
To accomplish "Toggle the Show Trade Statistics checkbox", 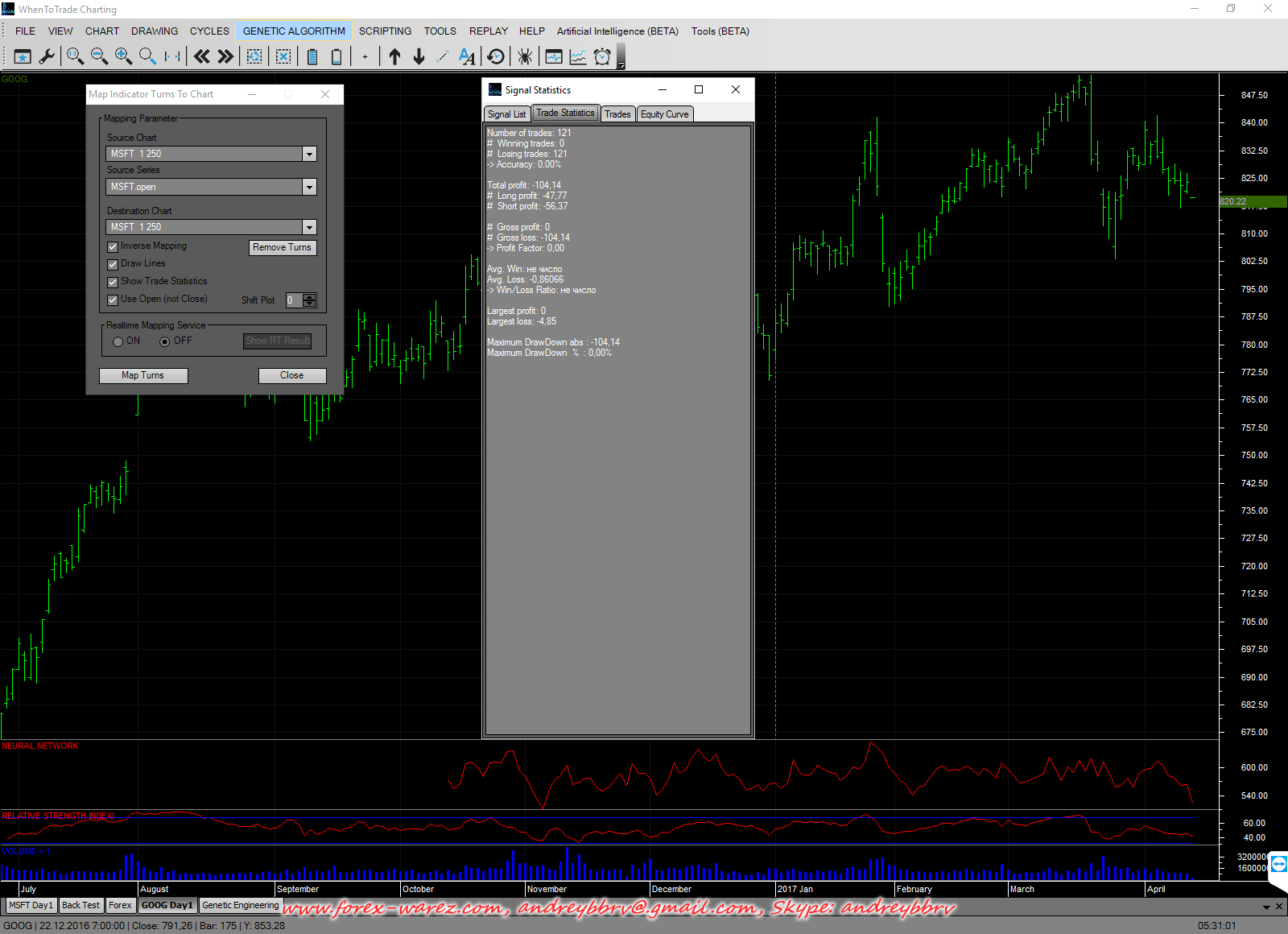I will (x=114, y=283).
